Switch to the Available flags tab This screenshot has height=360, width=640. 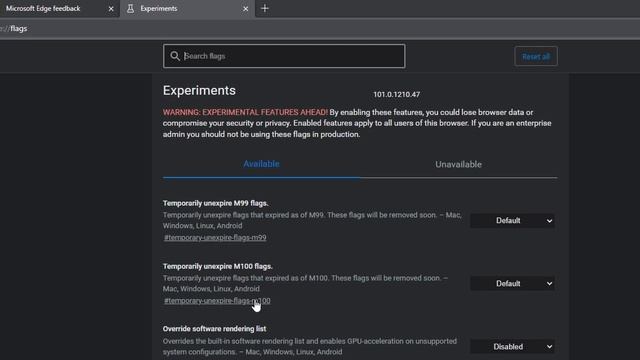[x=261, y=164]
